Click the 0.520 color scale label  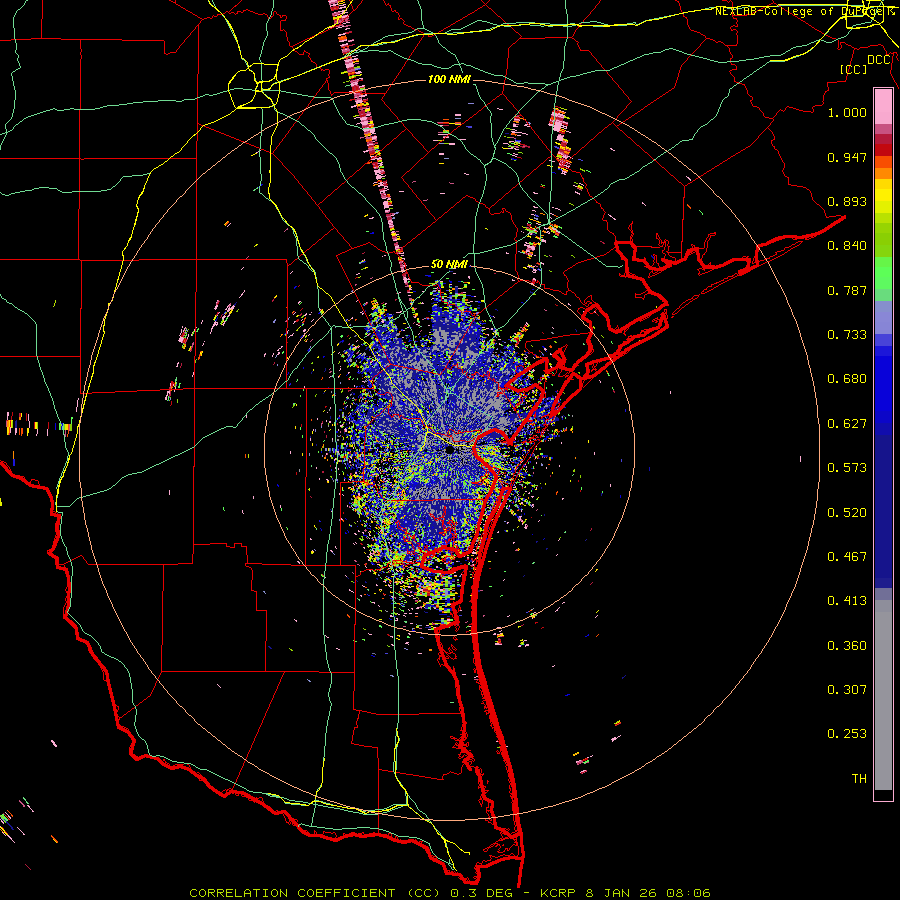pos(847,513)
